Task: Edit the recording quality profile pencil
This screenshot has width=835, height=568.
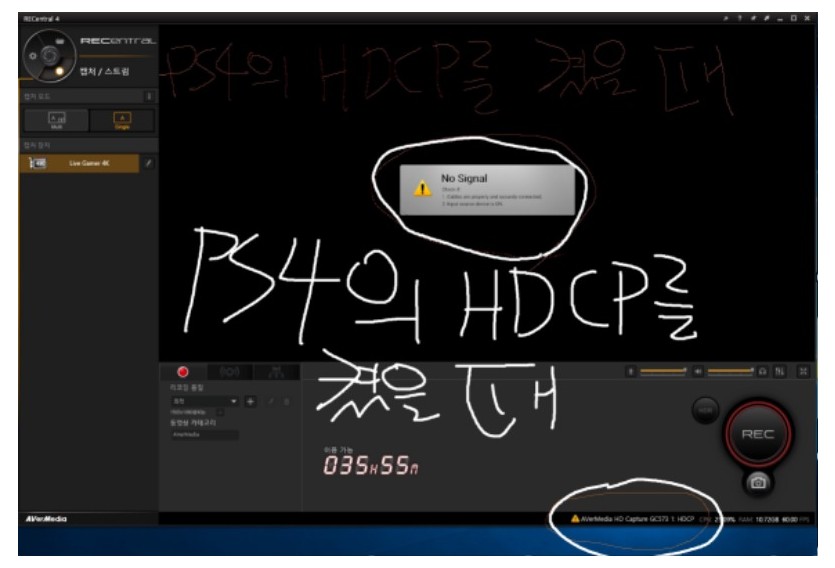Action: 271,401
